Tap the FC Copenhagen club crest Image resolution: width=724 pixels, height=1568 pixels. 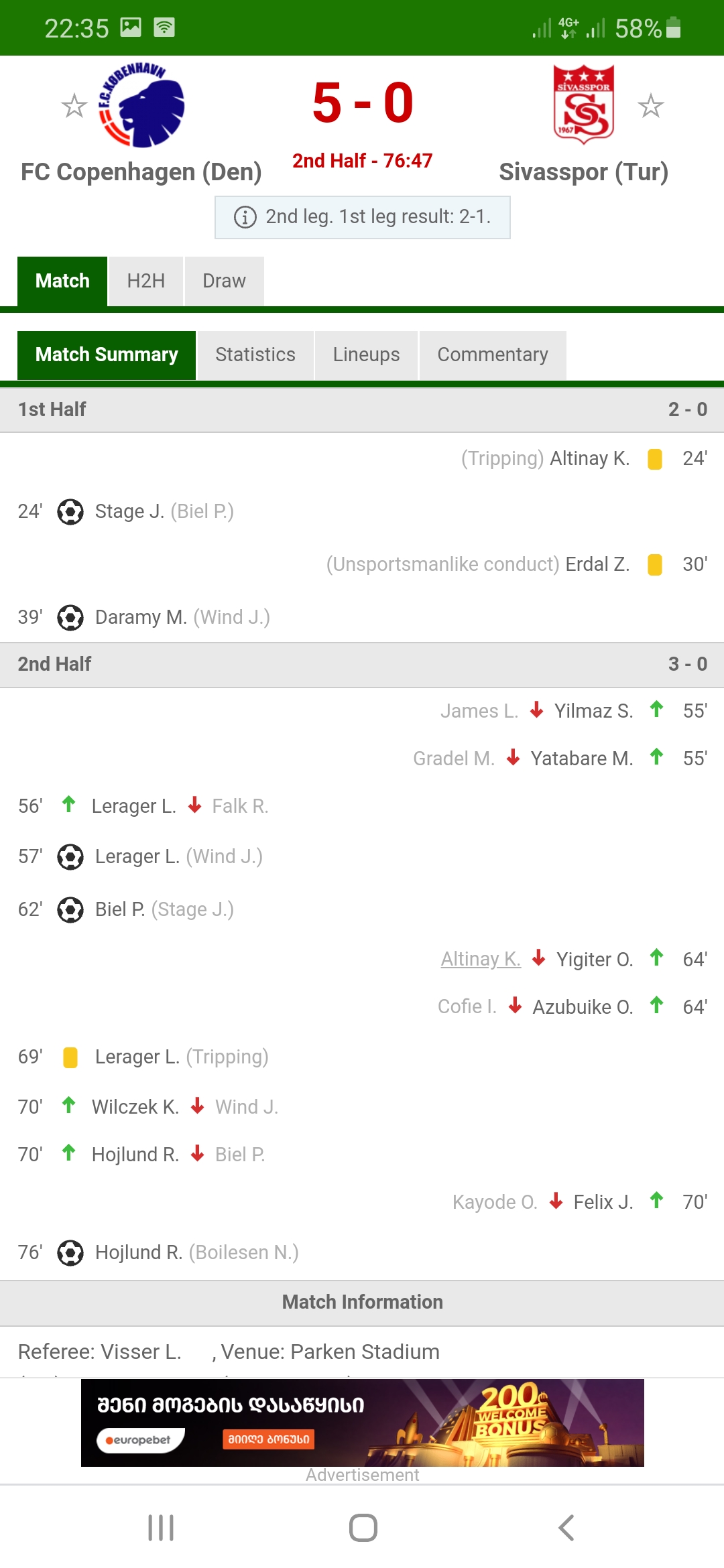pyautogui.click(x=141, y=105)
